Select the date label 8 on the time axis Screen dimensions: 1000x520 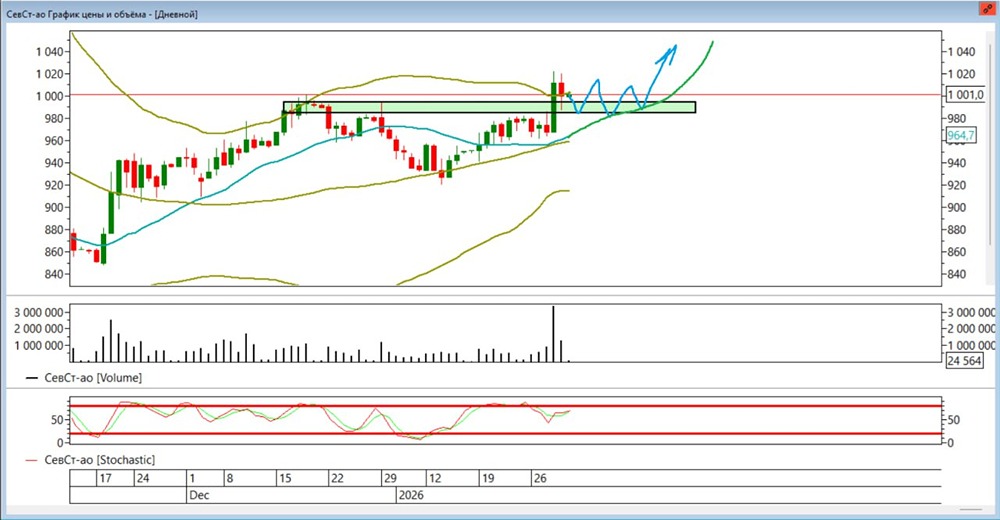click(230, 478)
